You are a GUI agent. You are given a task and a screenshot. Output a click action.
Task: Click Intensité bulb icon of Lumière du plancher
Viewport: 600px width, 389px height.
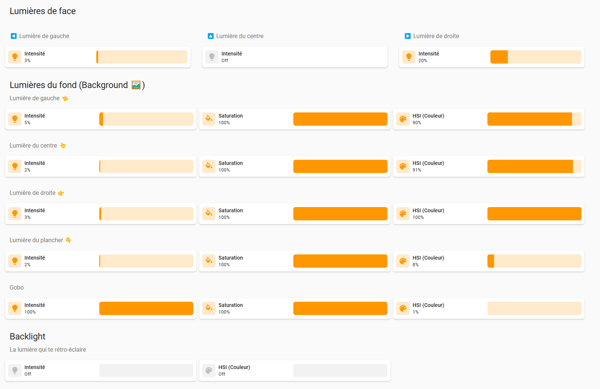pyautogui.click(x=15, y=261)
